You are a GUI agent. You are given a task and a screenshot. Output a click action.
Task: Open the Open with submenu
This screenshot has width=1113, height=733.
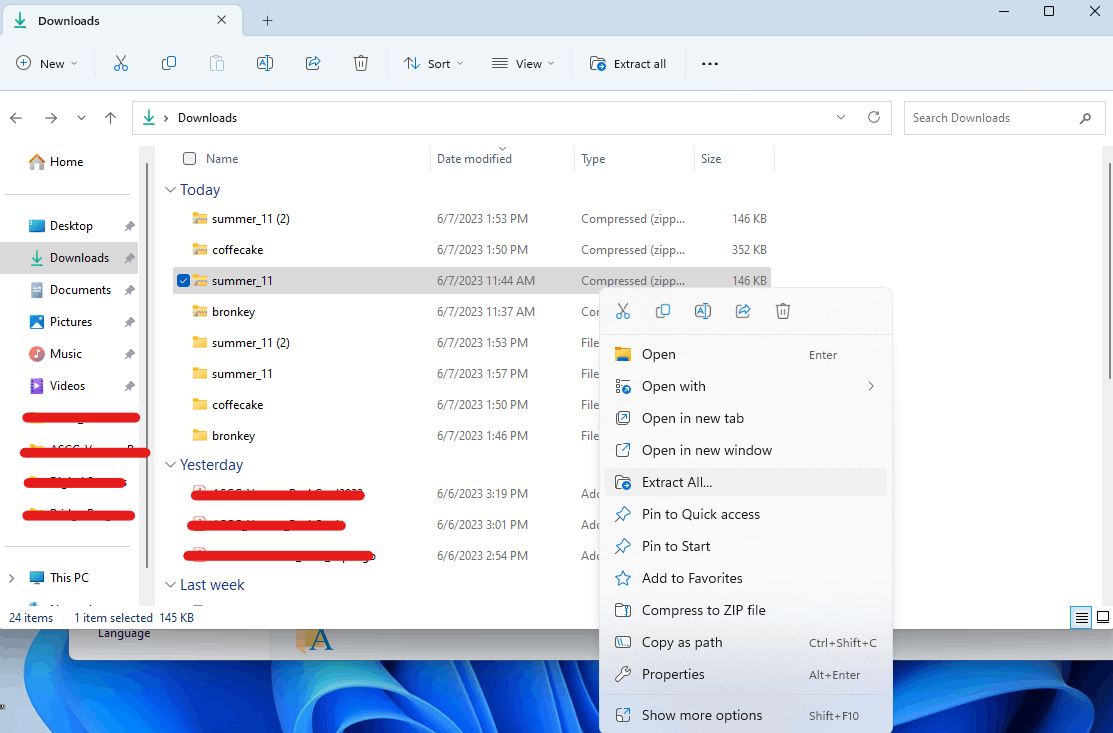746,386
